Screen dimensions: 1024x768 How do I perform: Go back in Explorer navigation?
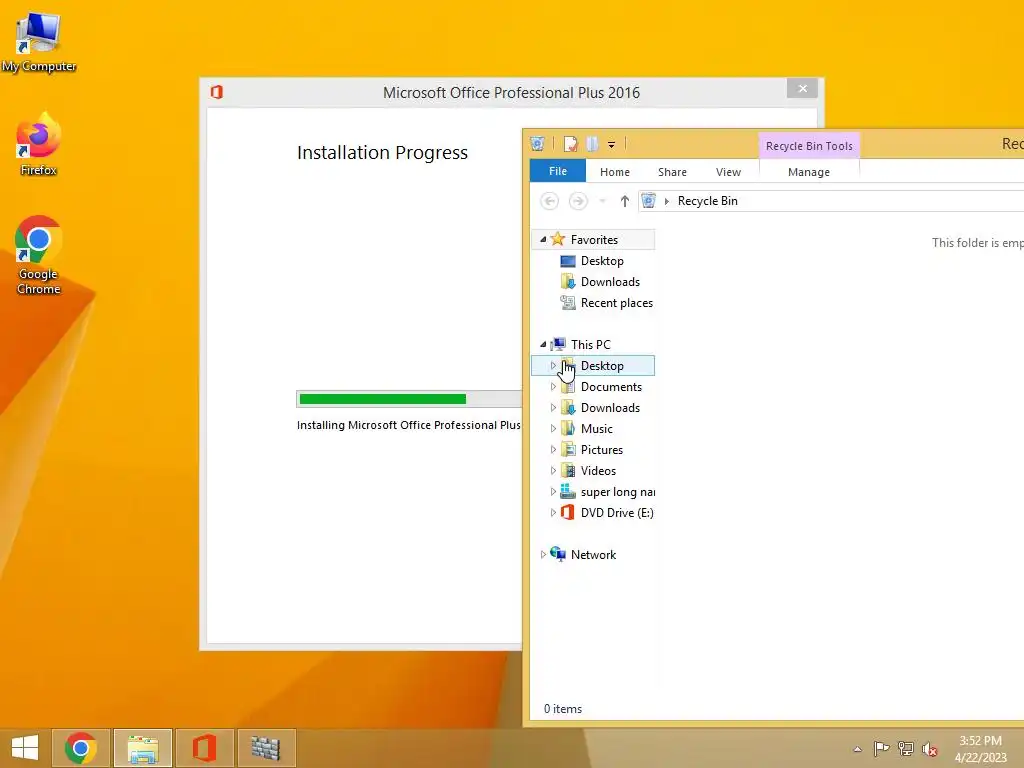click(x=550, y=201)
